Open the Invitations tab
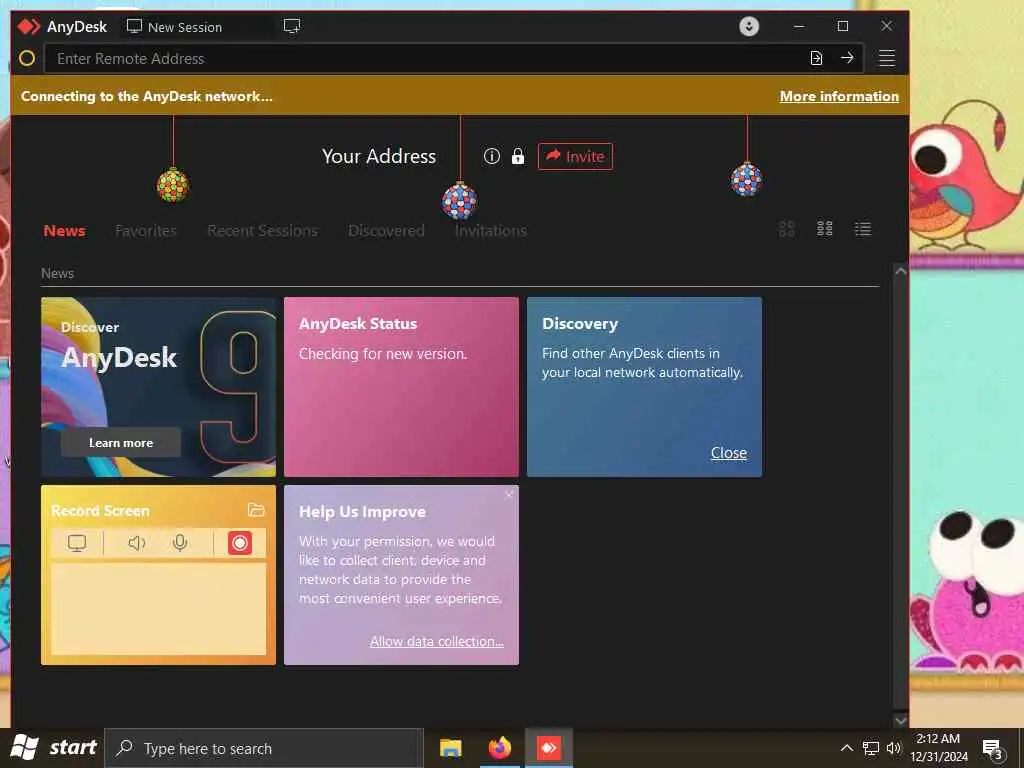 click(490, 231)
